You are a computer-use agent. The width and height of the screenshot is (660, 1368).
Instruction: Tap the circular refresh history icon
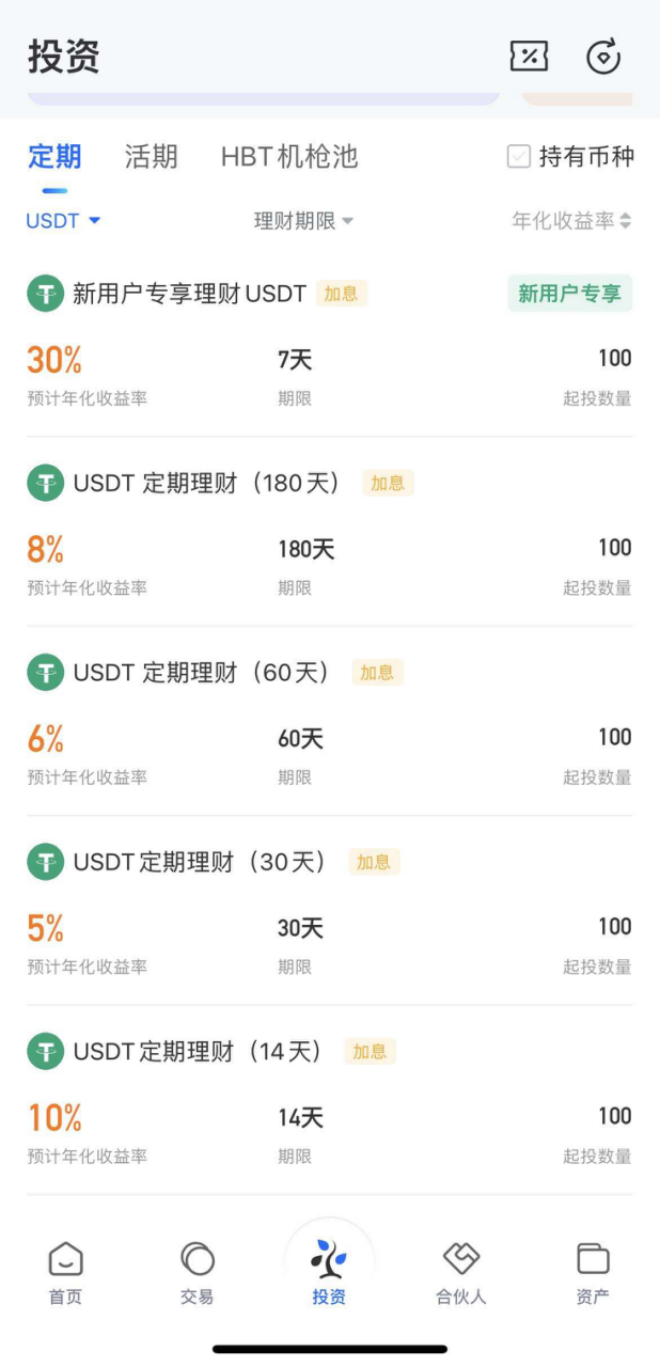pos(603,57)
